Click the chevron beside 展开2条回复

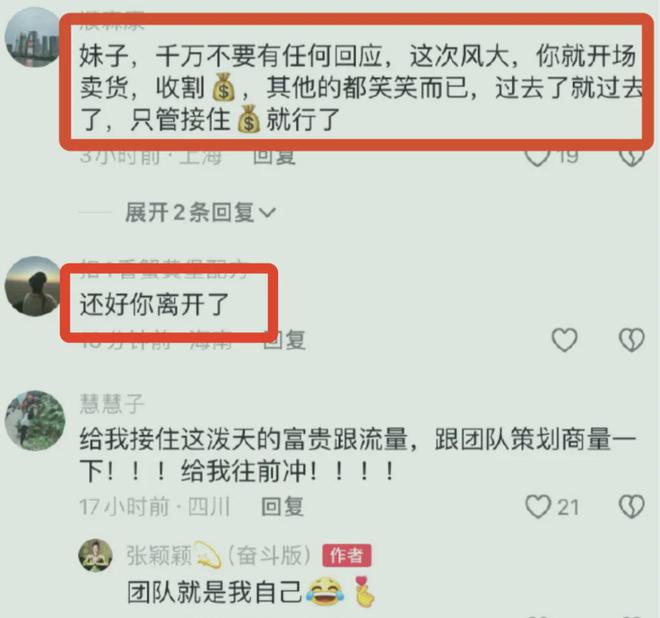click(267, 213)
